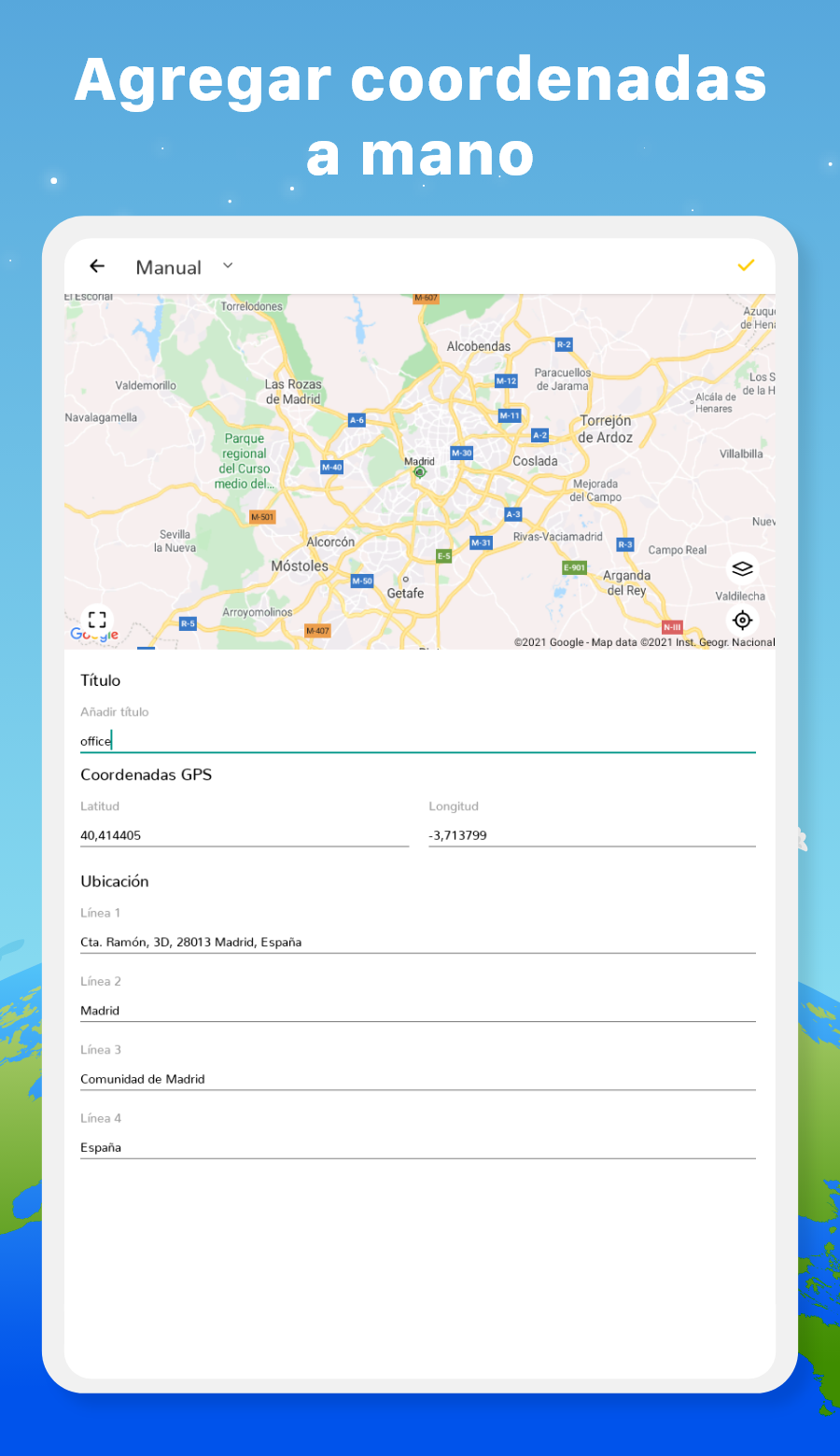The height and width of the screenshot is (1456, 840).
Task: Click the Alcobendas label on map
Action: 479,346
